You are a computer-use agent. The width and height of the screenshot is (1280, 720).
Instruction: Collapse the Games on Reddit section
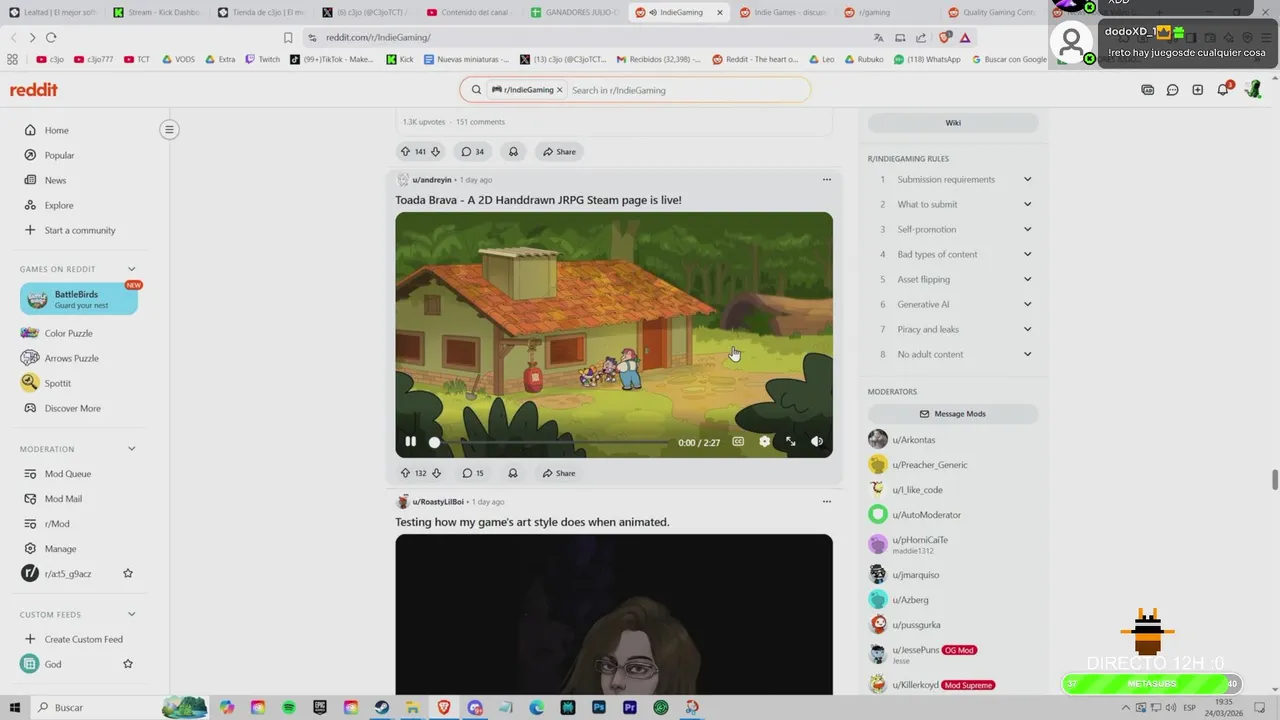(131, 269)
